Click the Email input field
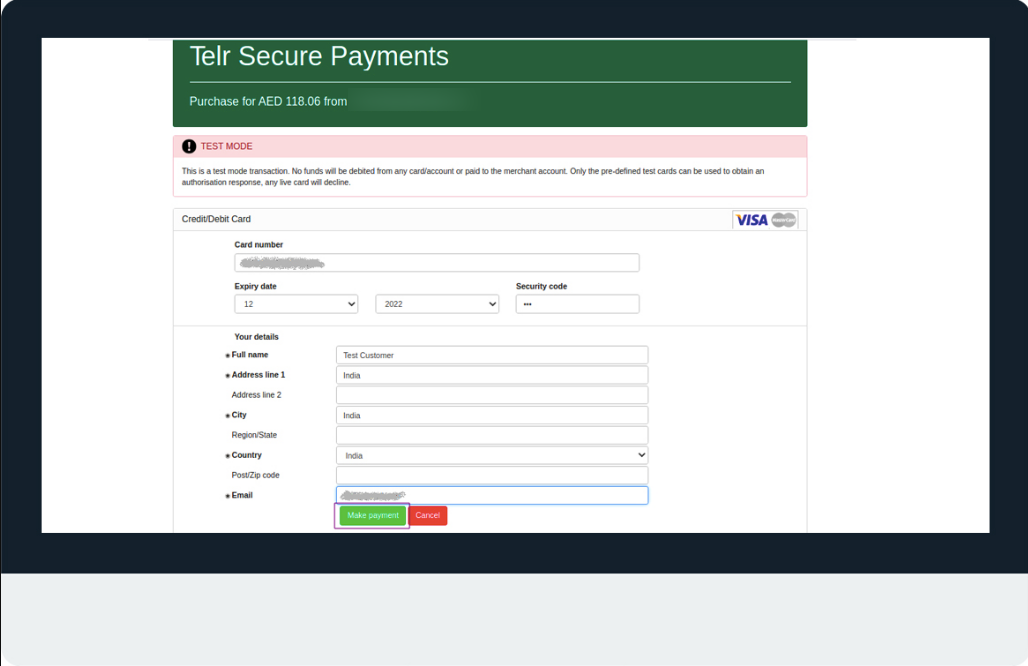Viewport: 1028px width, 666px height. [x=492, y=496]
